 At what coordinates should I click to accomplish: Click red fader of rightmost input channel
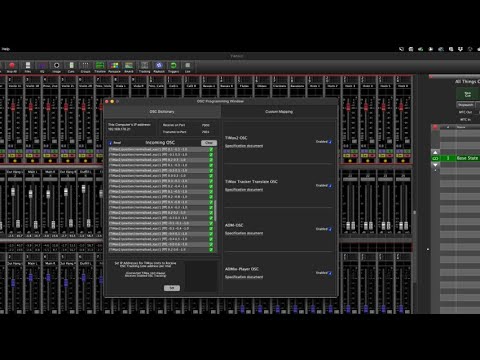(401, 107)
